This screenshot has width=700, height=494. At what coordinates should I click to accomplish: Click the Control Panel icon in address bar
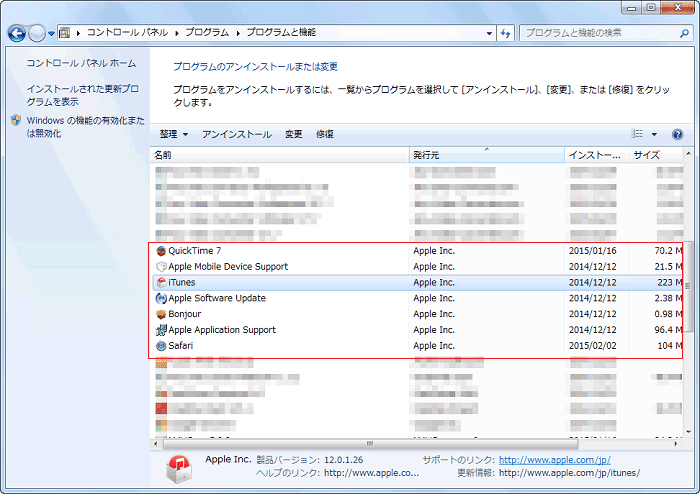click(x=65, y=33)
